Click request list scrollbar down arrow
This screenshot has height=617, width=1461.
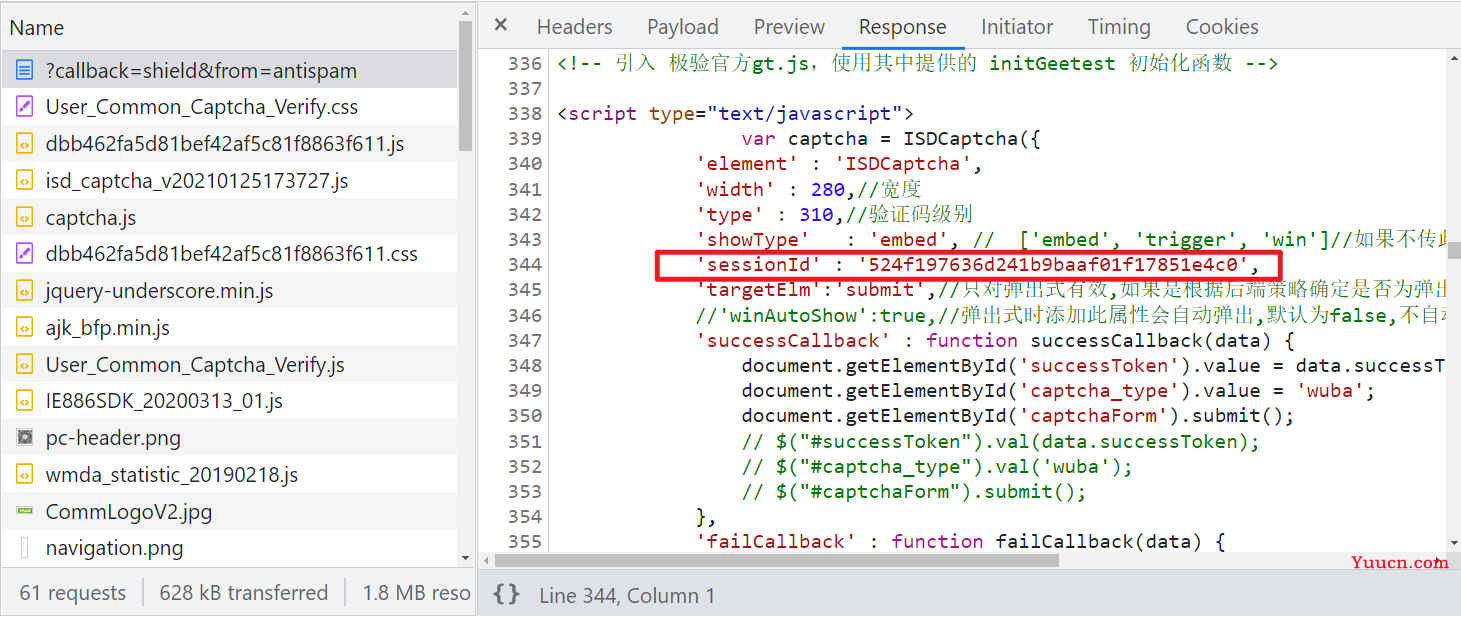(x=466, y=558)
